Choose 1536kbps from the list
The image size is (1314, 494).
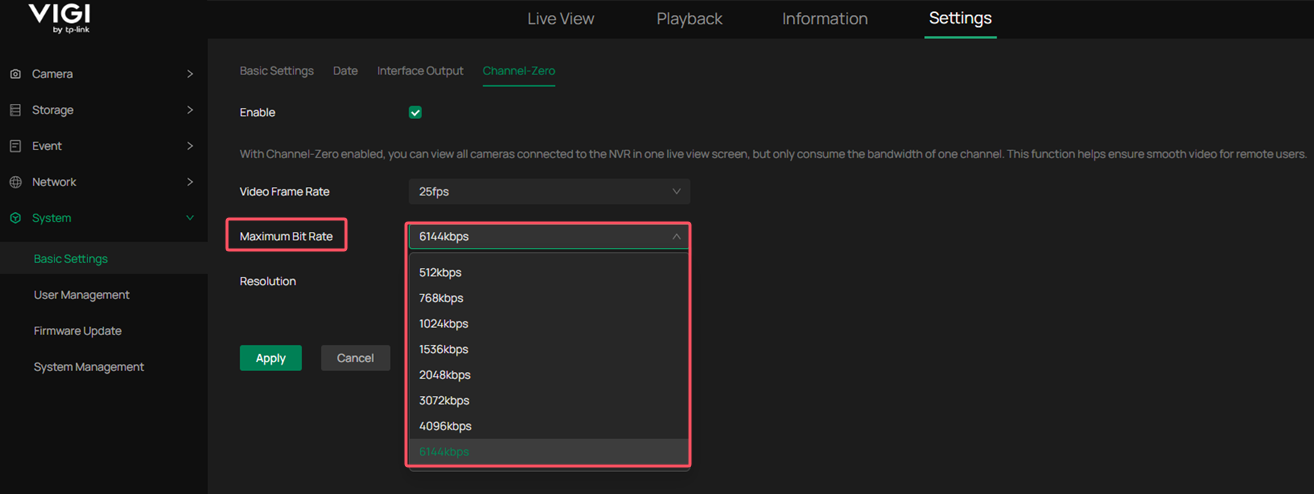(548, 349)
